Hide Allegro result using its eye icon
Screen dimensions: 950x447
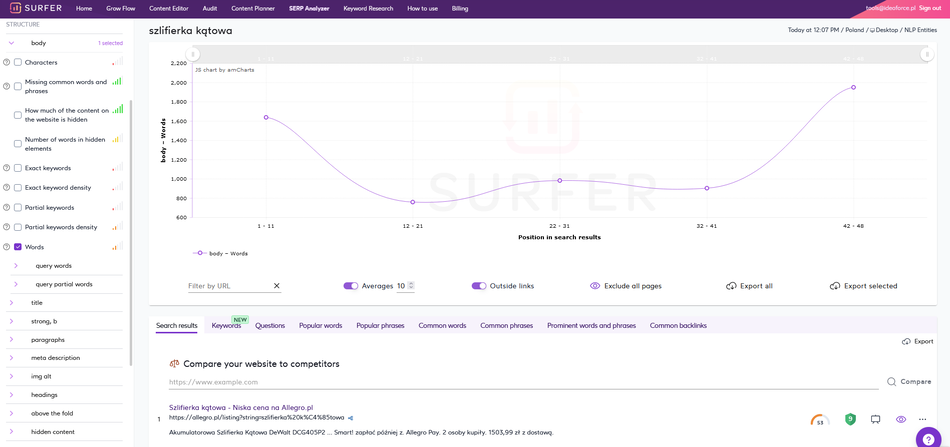coord(900,419)
